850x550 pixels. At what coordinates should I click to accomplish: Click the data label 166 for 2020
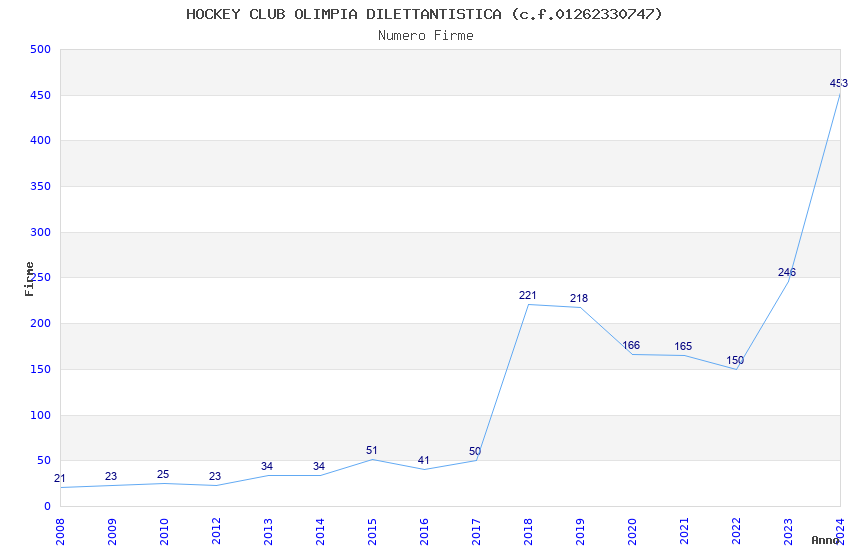(x=631, y=345)
